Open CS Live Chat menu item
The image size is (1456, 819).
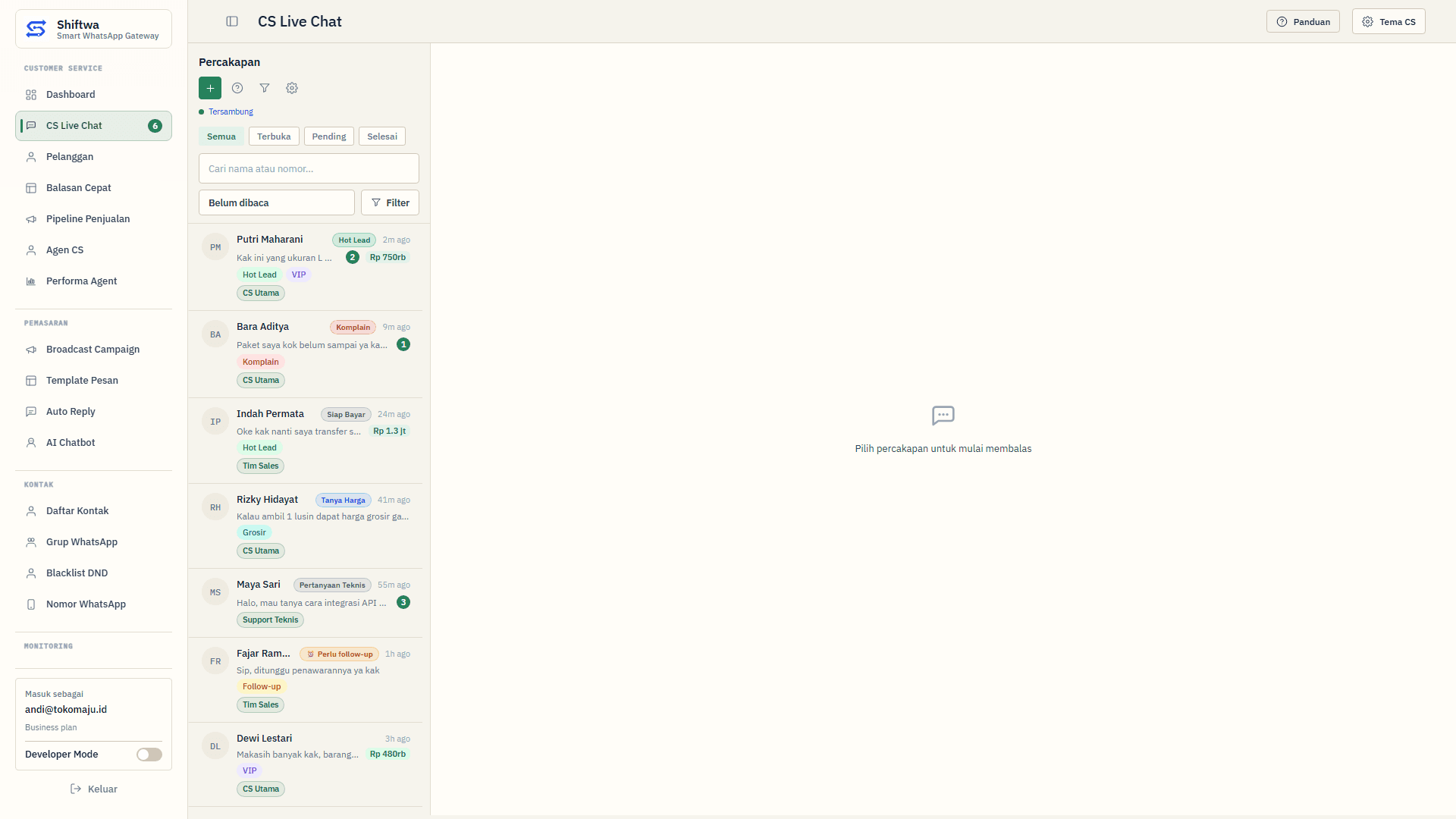click(93, 126)
